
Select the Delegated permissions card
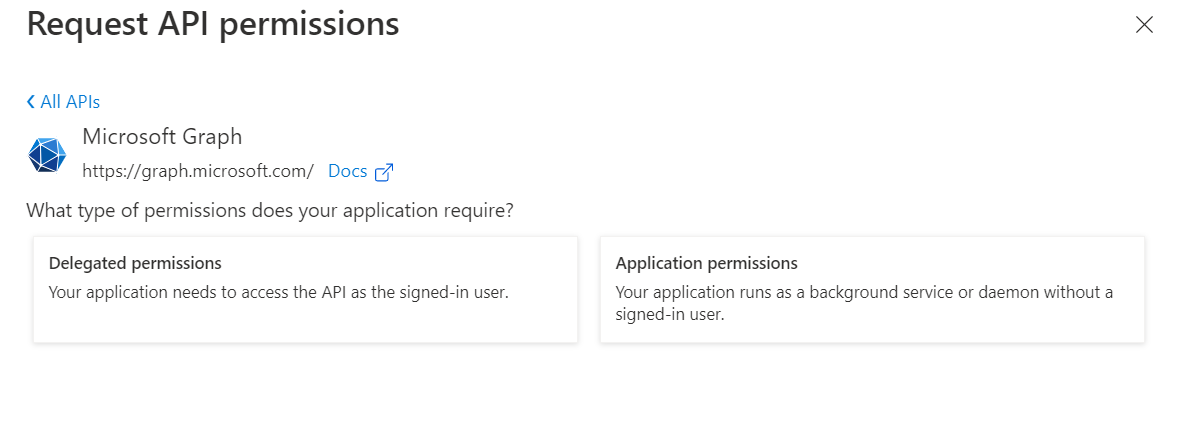[x=305, y=289]
